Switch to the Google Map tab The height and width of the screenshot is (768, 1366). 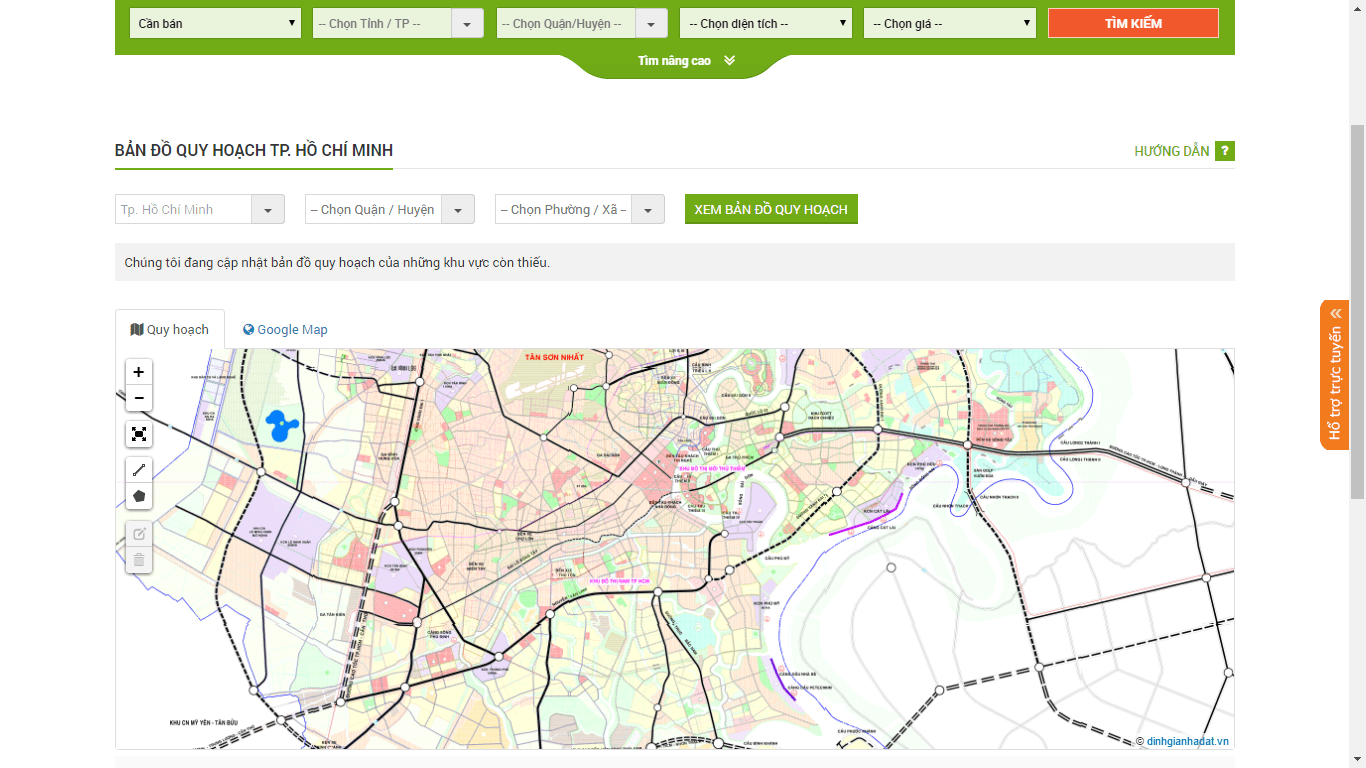click(285, 329)
